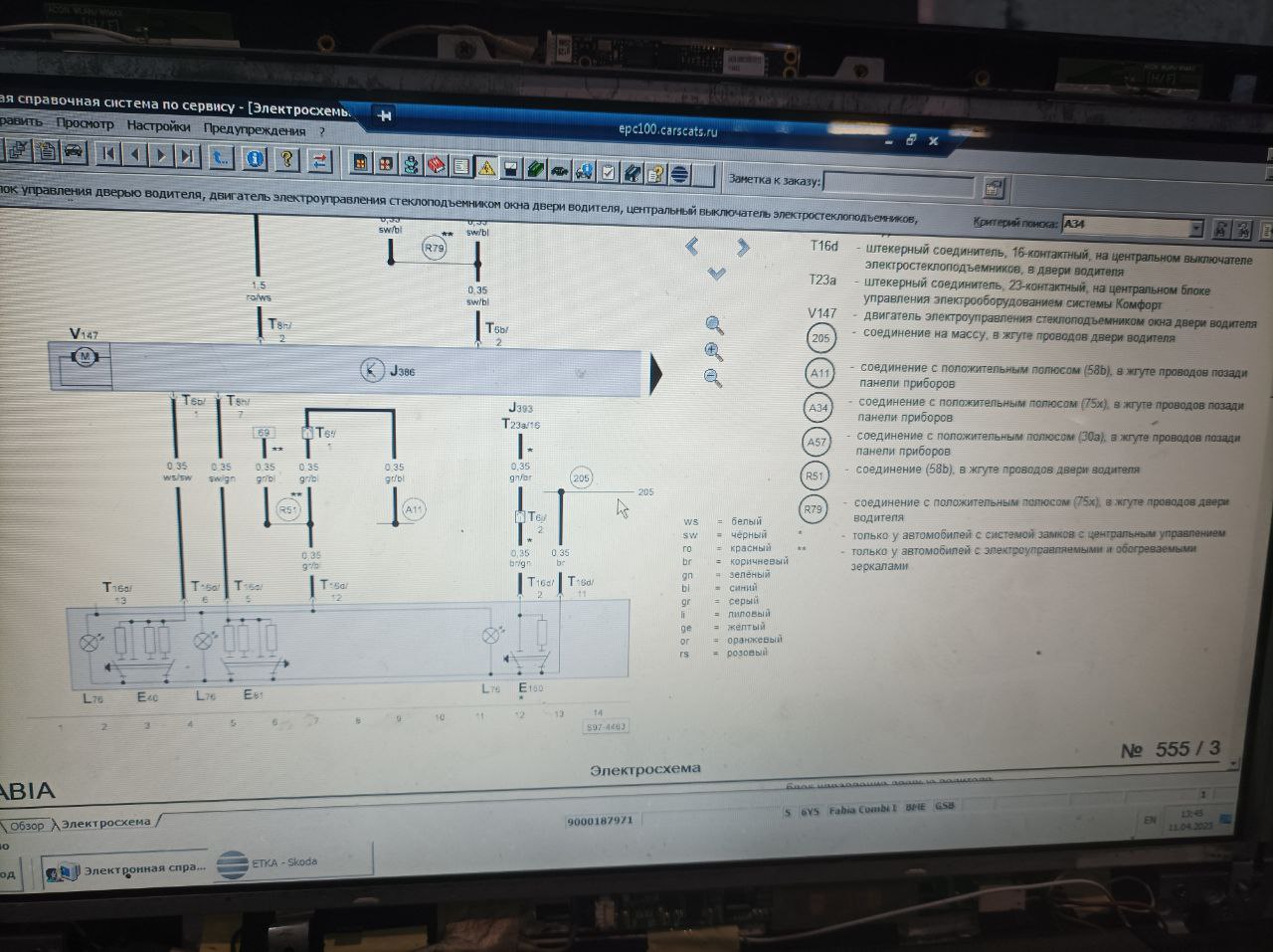Jump to last page using toolbar arrow
Screen dimensions: 1273x952
coord(187,155)
